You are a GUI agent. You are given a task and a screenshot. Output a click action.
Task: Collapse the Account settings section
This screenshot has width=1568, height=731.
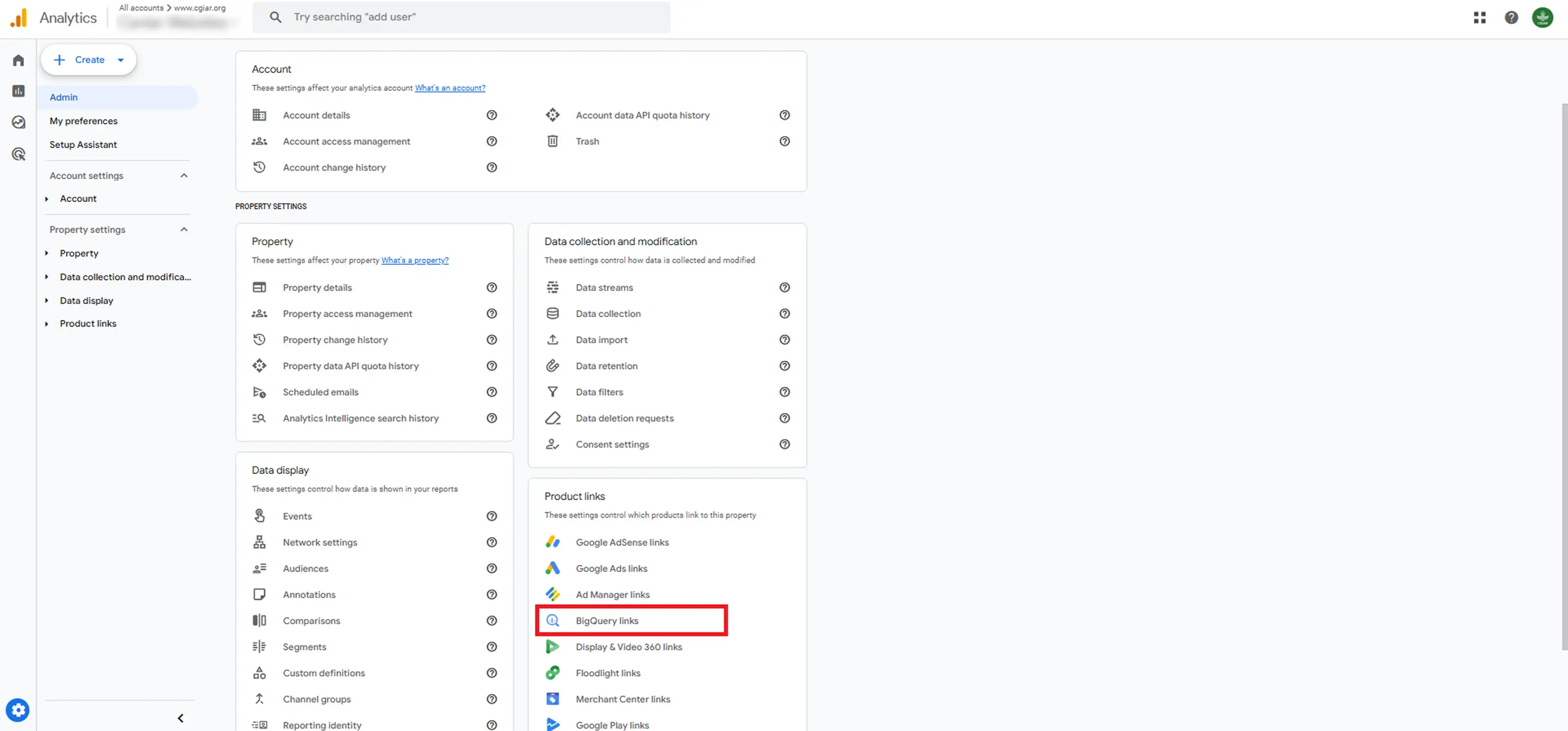click(x=184, y=175)
